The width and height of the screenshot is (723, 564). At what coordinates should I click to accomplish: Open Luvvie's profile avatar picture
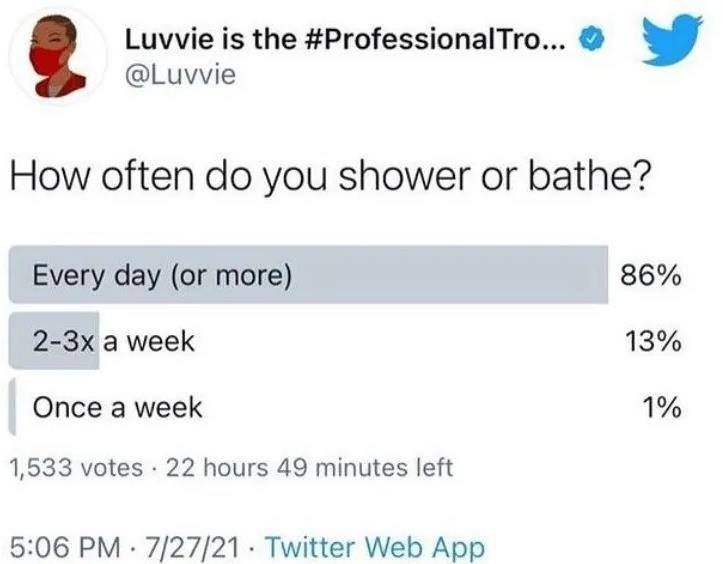tap(58, 56)
